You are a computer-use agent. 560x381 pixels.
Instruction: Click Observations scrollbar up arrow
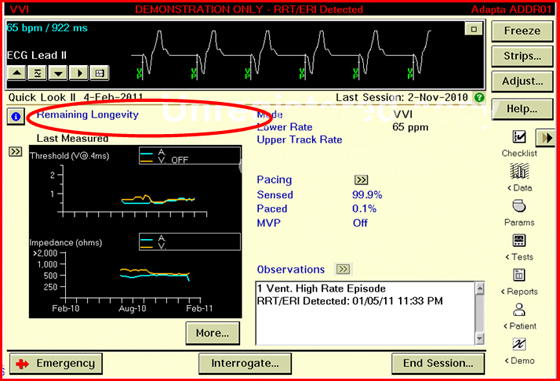[x=480, y=288]
